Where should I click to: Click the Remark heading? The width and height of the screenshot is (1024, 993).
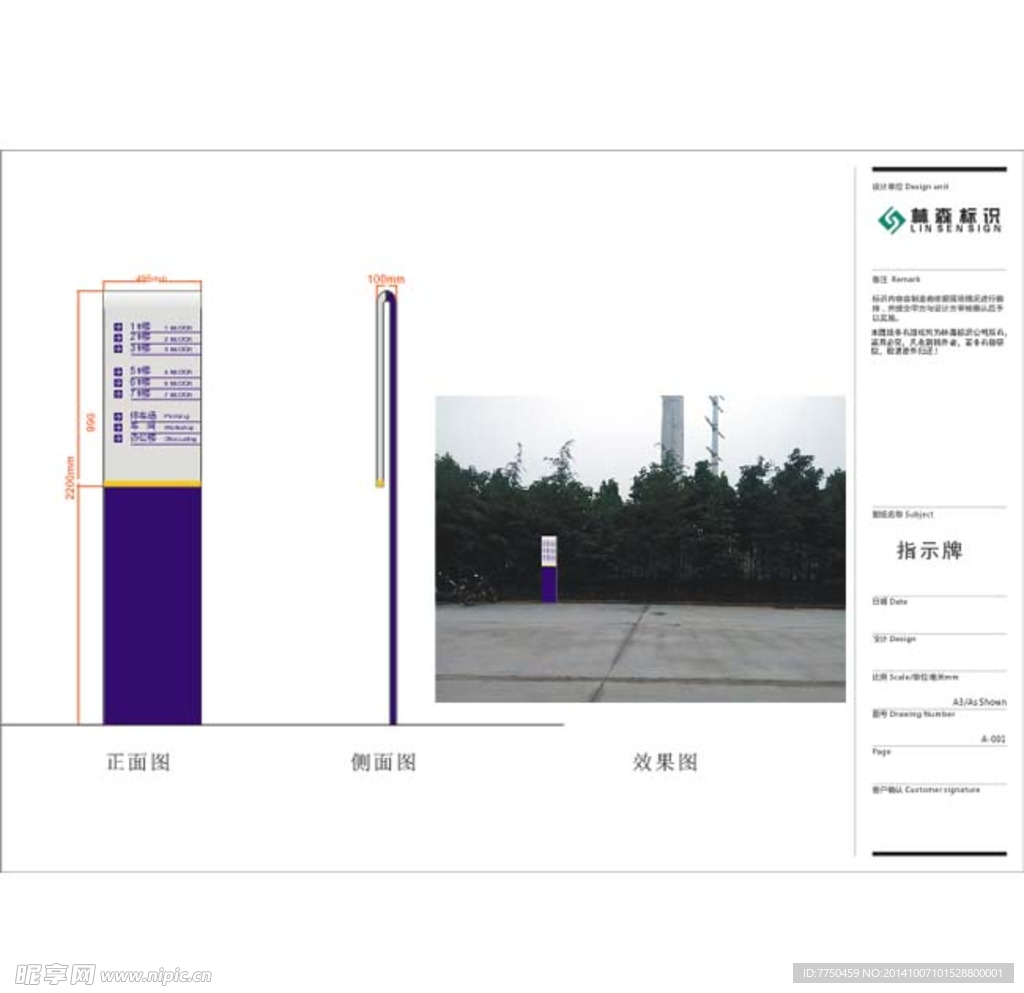click(x=896, y=279)
